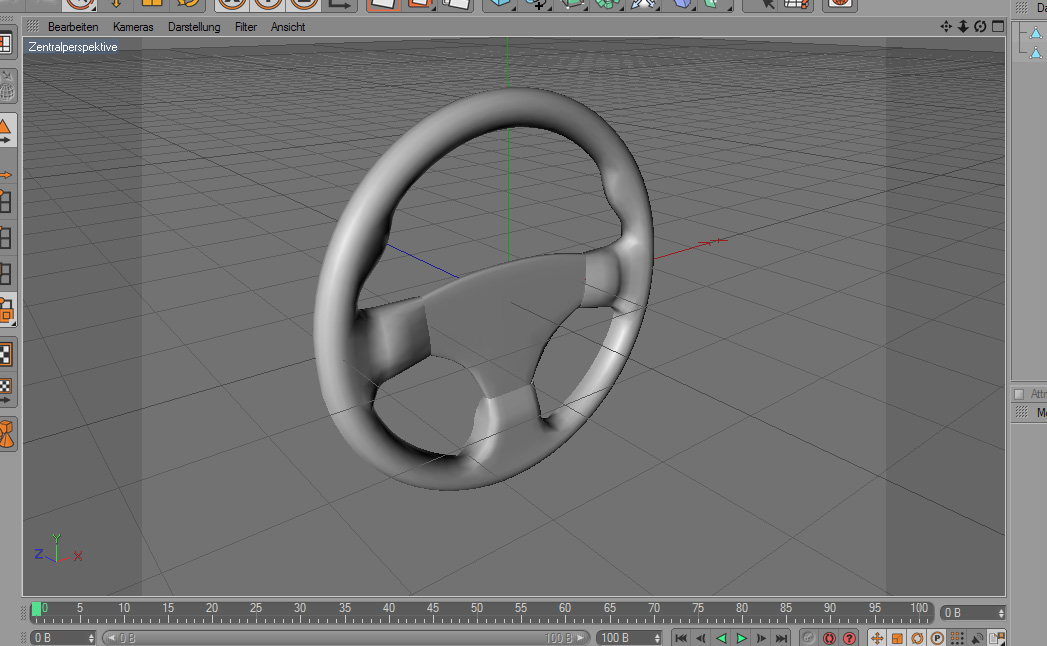This screenshot has width=1047, height=646.
Task: Click the layout icon at top of left toolbar
Action: pyautogui.click(x=6, y=44)
